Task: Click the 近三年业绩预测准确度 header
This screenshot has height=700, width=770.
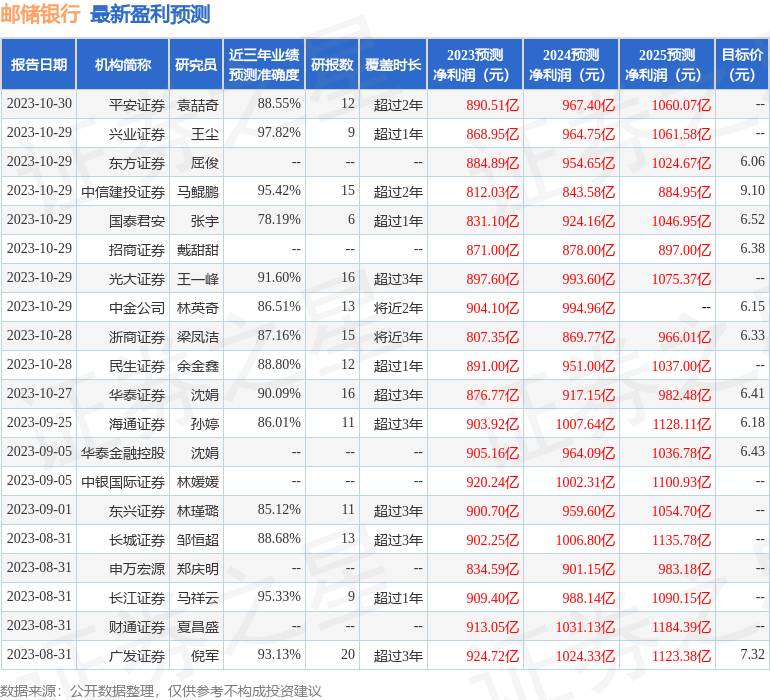Action: click(x=264, y=64)
